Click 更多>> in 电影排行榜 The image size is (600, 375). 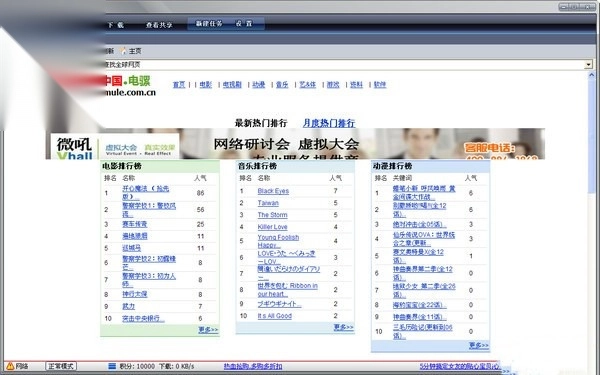tap(208, 329)
